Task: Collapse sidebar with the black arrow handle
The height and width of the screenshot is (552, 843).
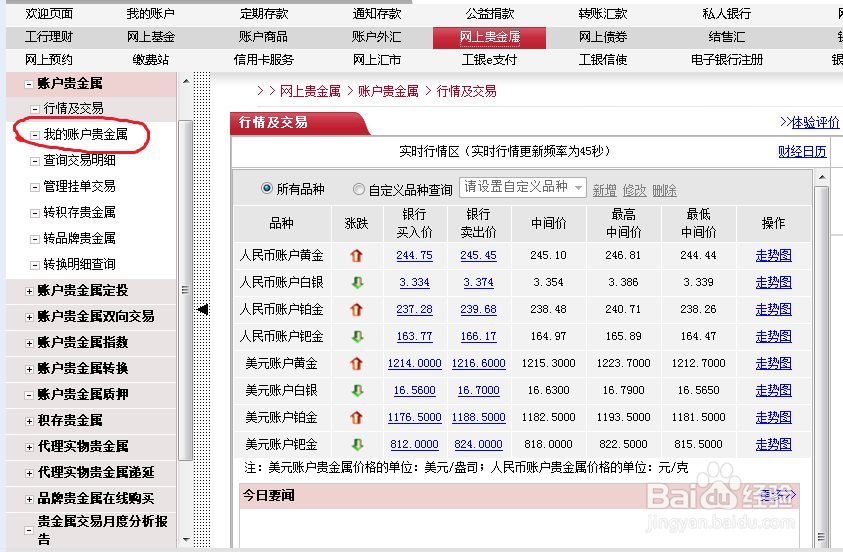Action: [x=203, y=310]
